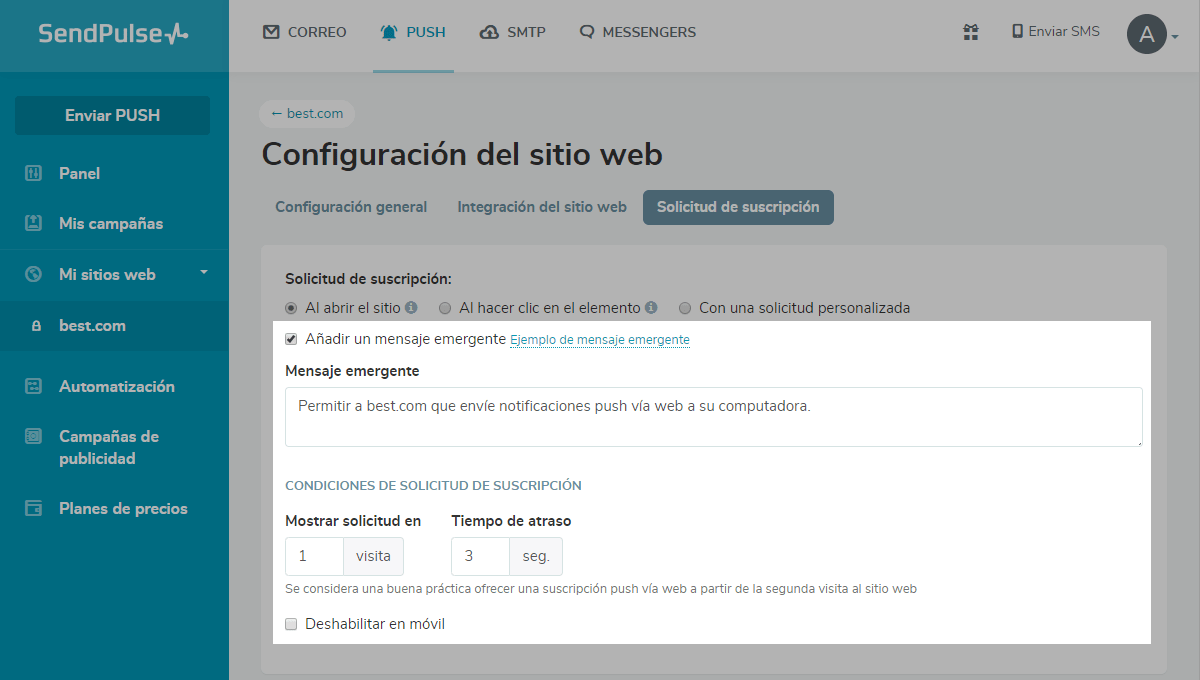Click the Enviar SMS link
The height and width of the screenshot is (680, 1200).
[x=1056, y=31]
